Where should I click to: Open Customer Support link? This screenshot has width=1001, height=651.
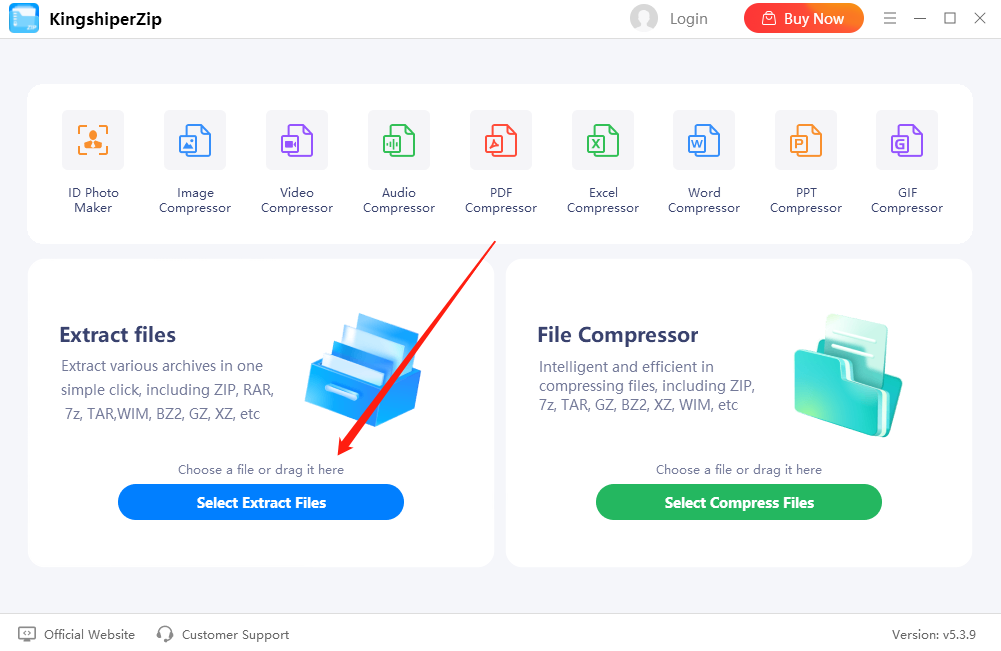point(235,634)
